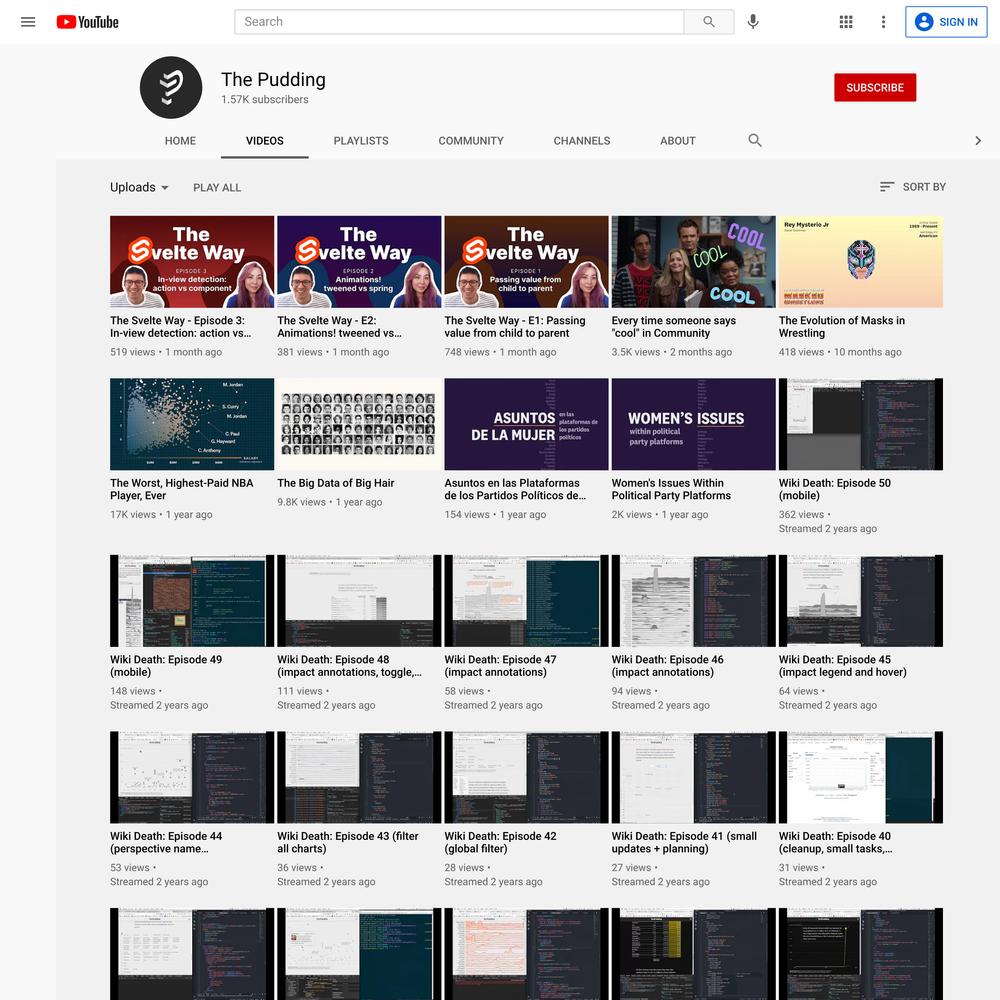Open the Wiki Death Episode 50 thumbnail
1000x1000 pixels.
(x=860, y=424)
